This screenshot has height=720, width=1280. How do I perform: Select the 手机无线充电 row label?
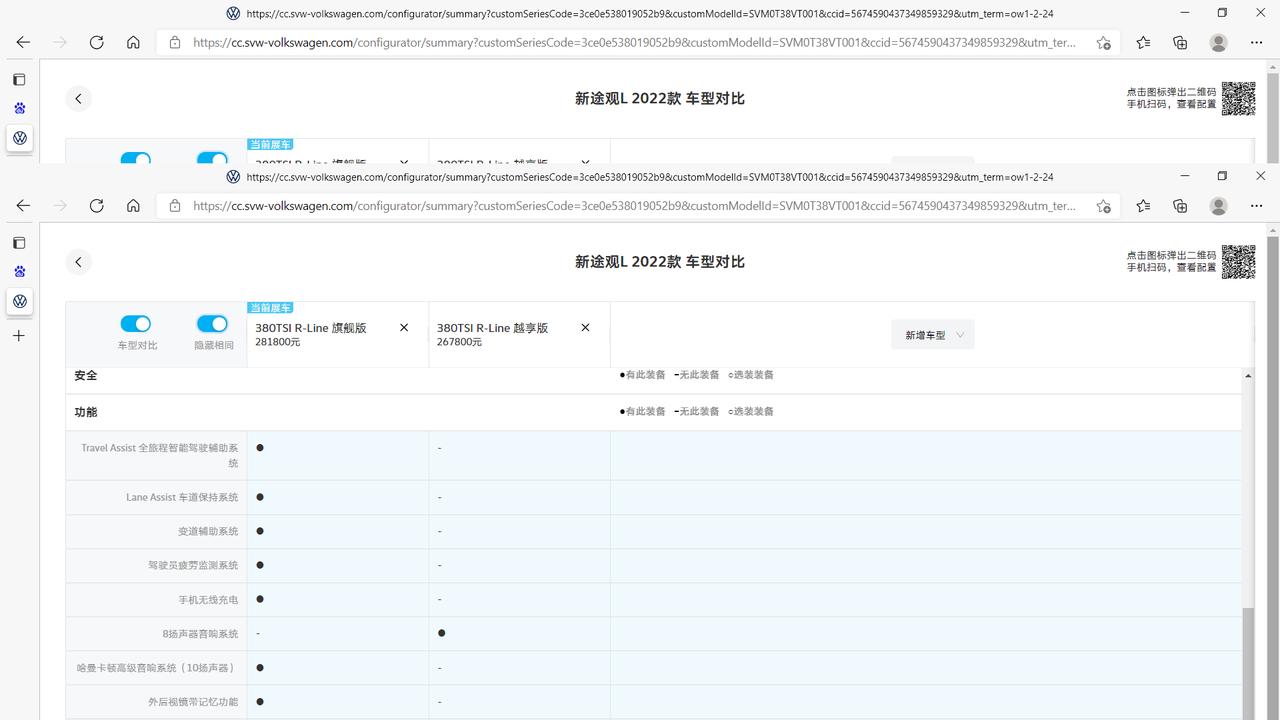click(208, 600)
